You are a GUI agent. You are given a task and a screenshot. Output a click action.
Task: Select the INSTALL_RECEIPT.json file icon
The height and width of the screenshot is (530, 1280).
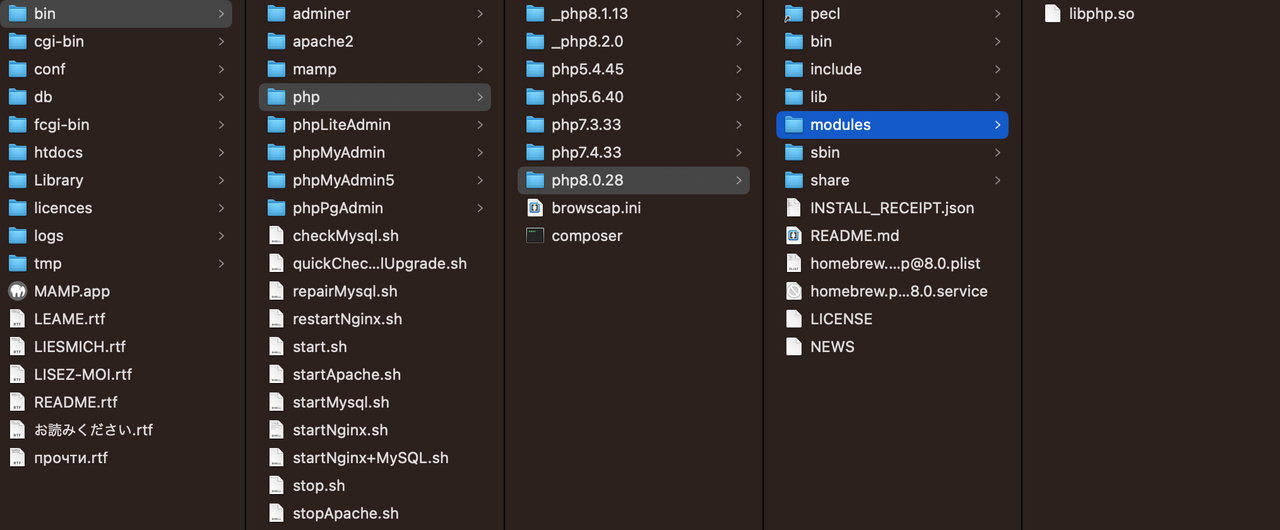point(794,208)
